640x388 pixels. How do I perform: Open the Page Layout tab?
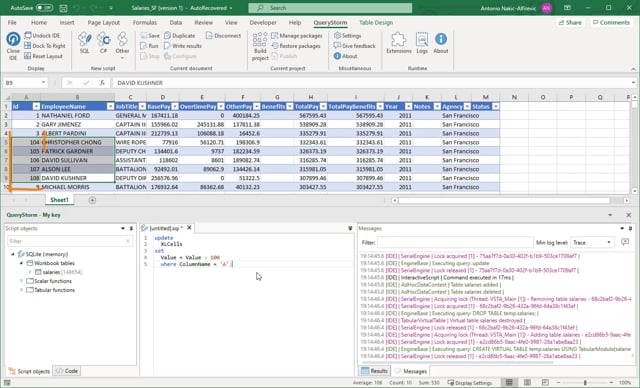[104, 22]
